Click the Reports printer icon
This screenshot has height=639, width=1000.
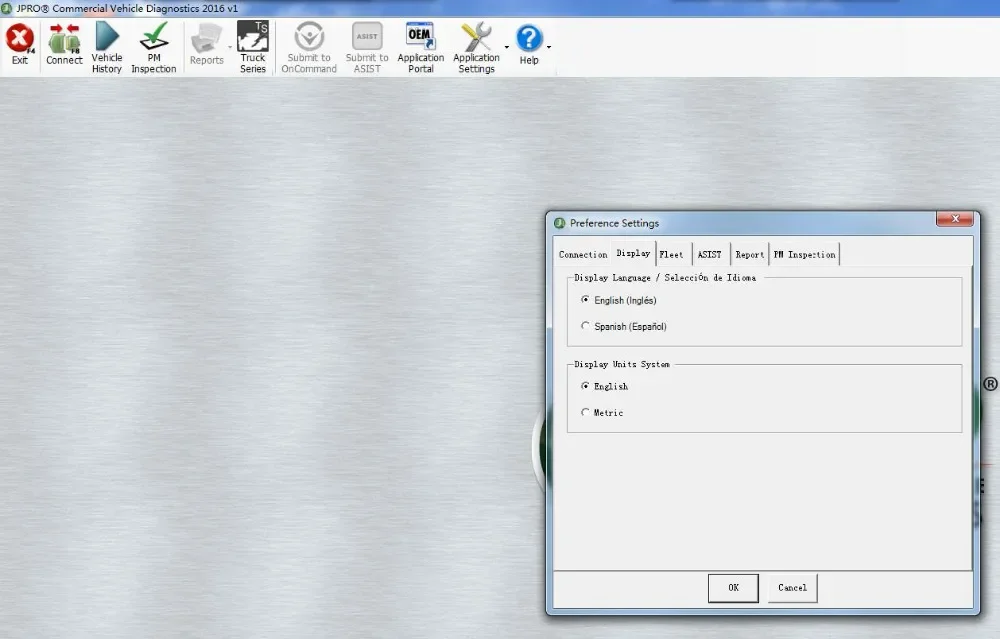point(206,39)
